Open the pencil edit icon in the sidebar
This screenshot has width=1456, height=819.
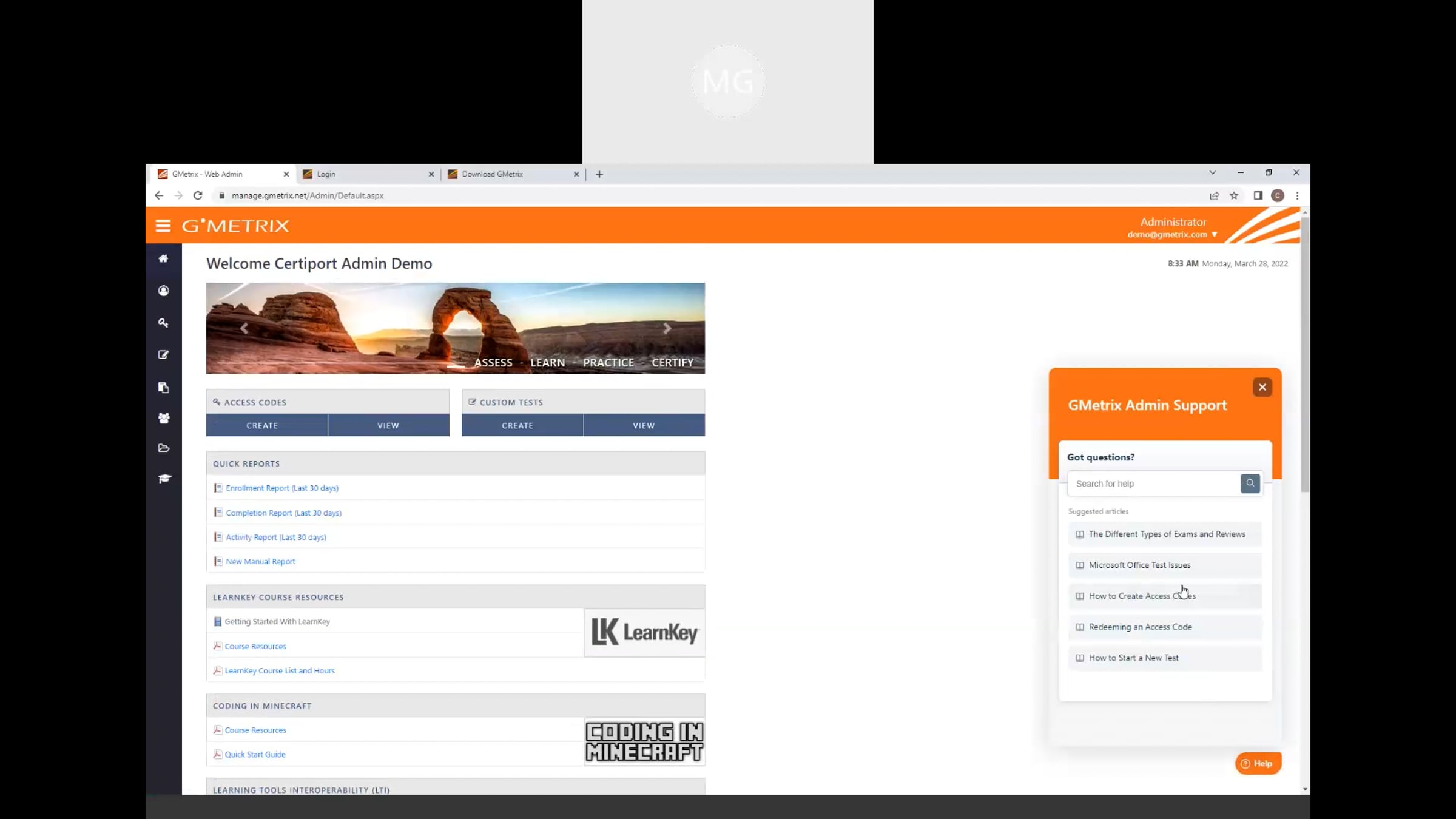[x=163, y=355]
